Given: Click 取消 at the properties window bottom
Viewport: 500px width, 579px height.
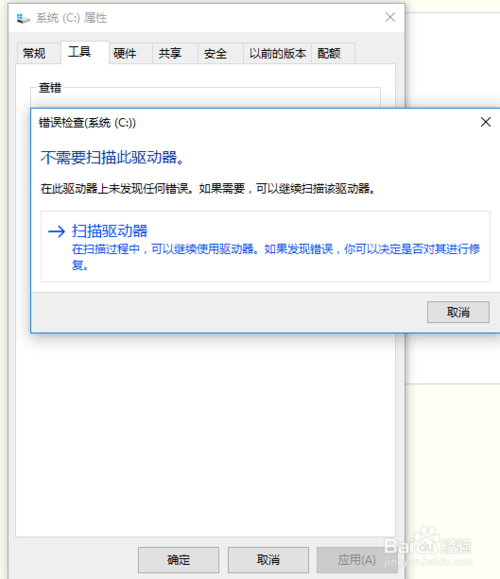Looking at the screenshot, I should pyautogui.click(x=268, y=560).
